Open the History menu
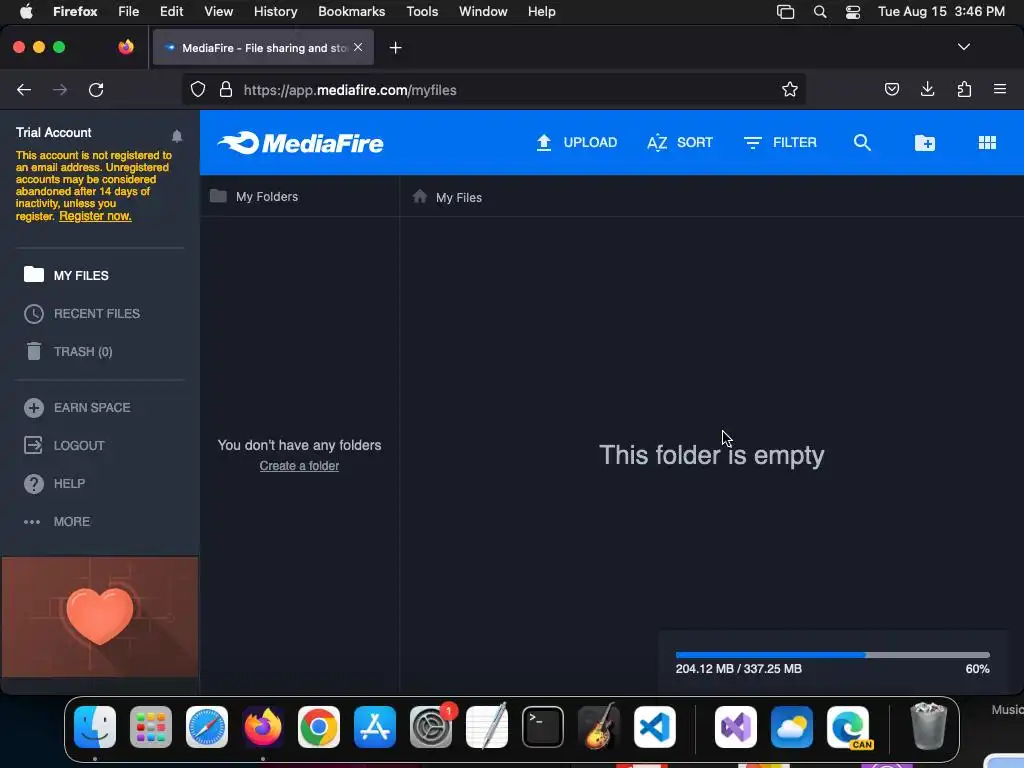Image resolution: width=1024 pixels, height=768 pixels. pos(275,11)
